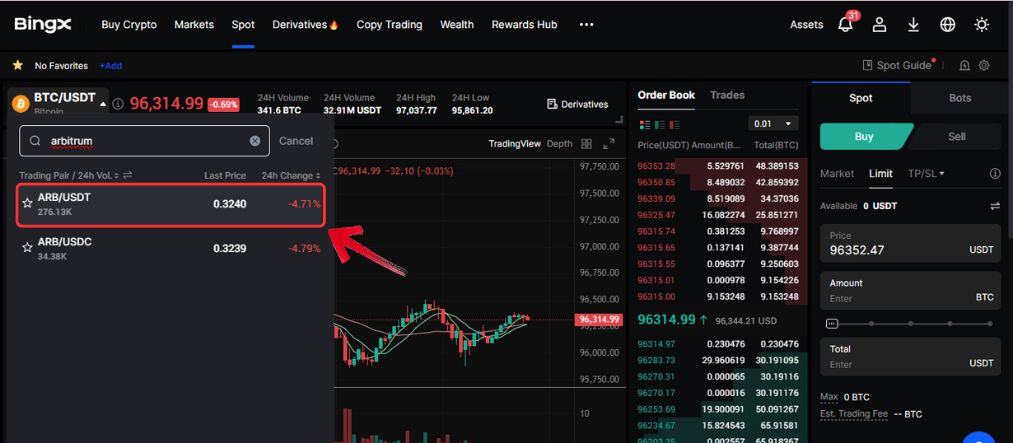Click the Sell button
The image size is (1013, 443).
956,136
